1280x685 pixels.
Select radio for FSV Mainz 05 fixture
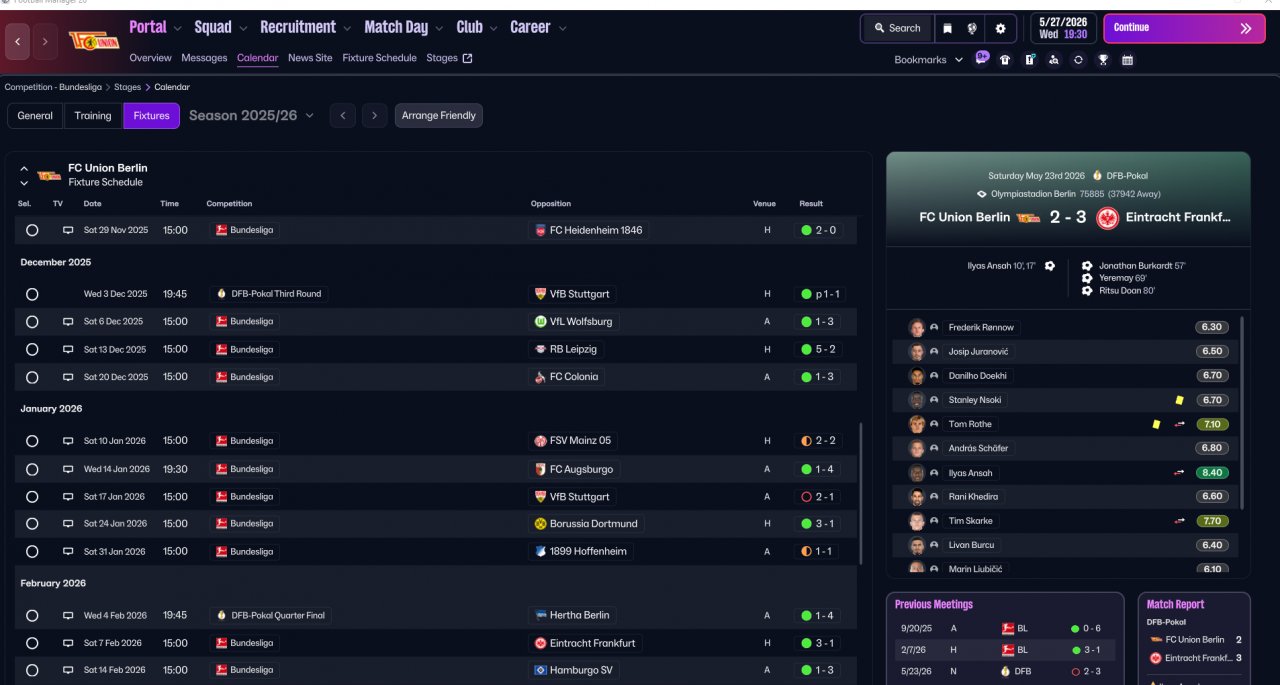click(32, 441)
